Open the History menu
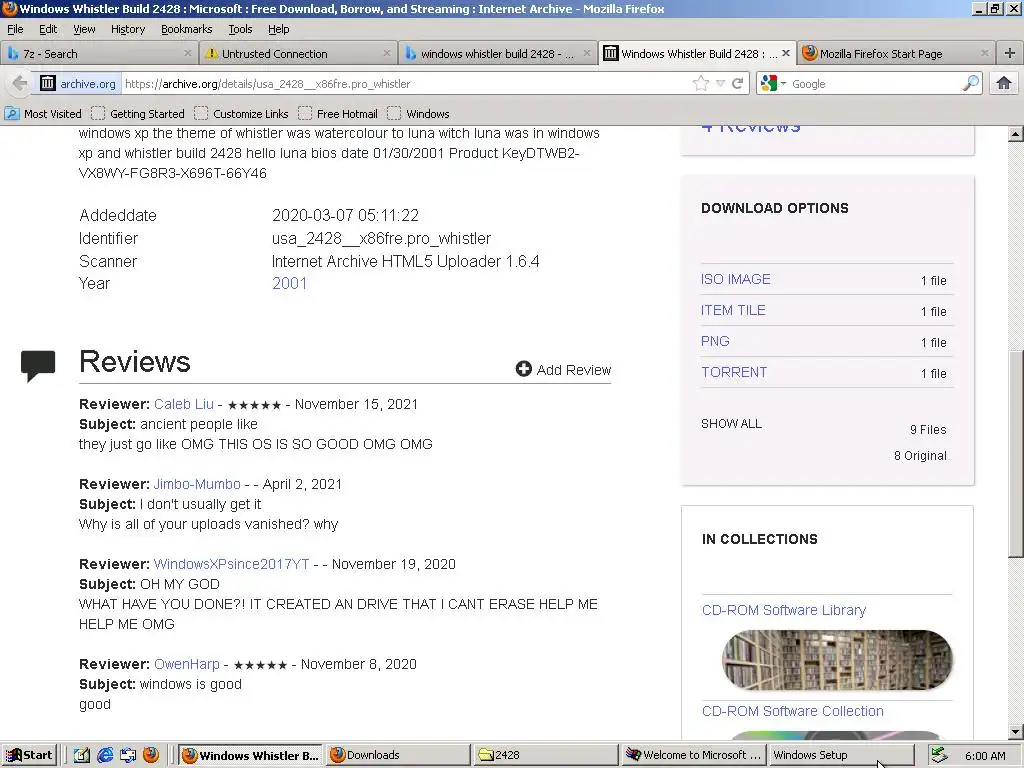 pyautogui.click(x=127, y=29)
